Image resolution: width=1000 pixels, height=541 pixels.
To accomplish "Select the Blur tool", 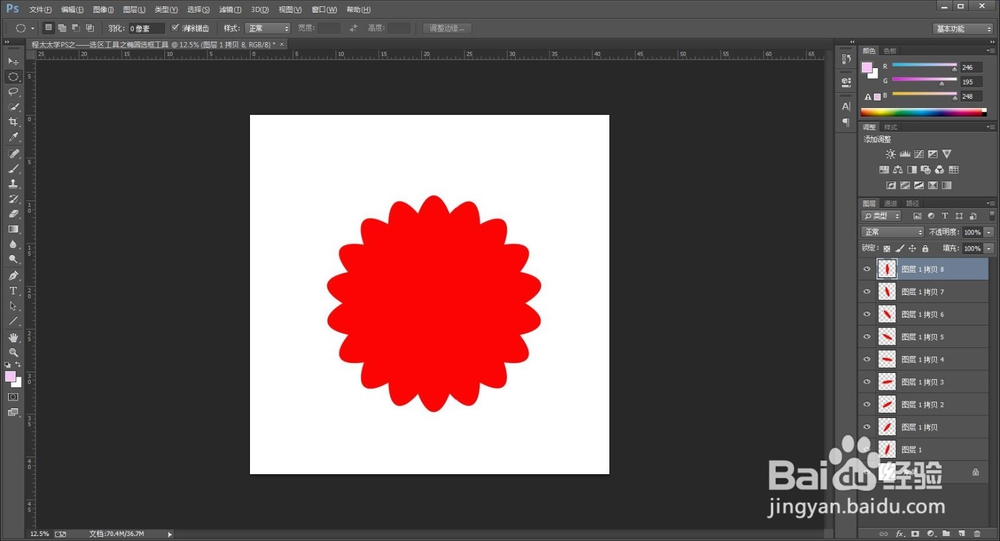I will pyautogui.click(x=13, y=244).
